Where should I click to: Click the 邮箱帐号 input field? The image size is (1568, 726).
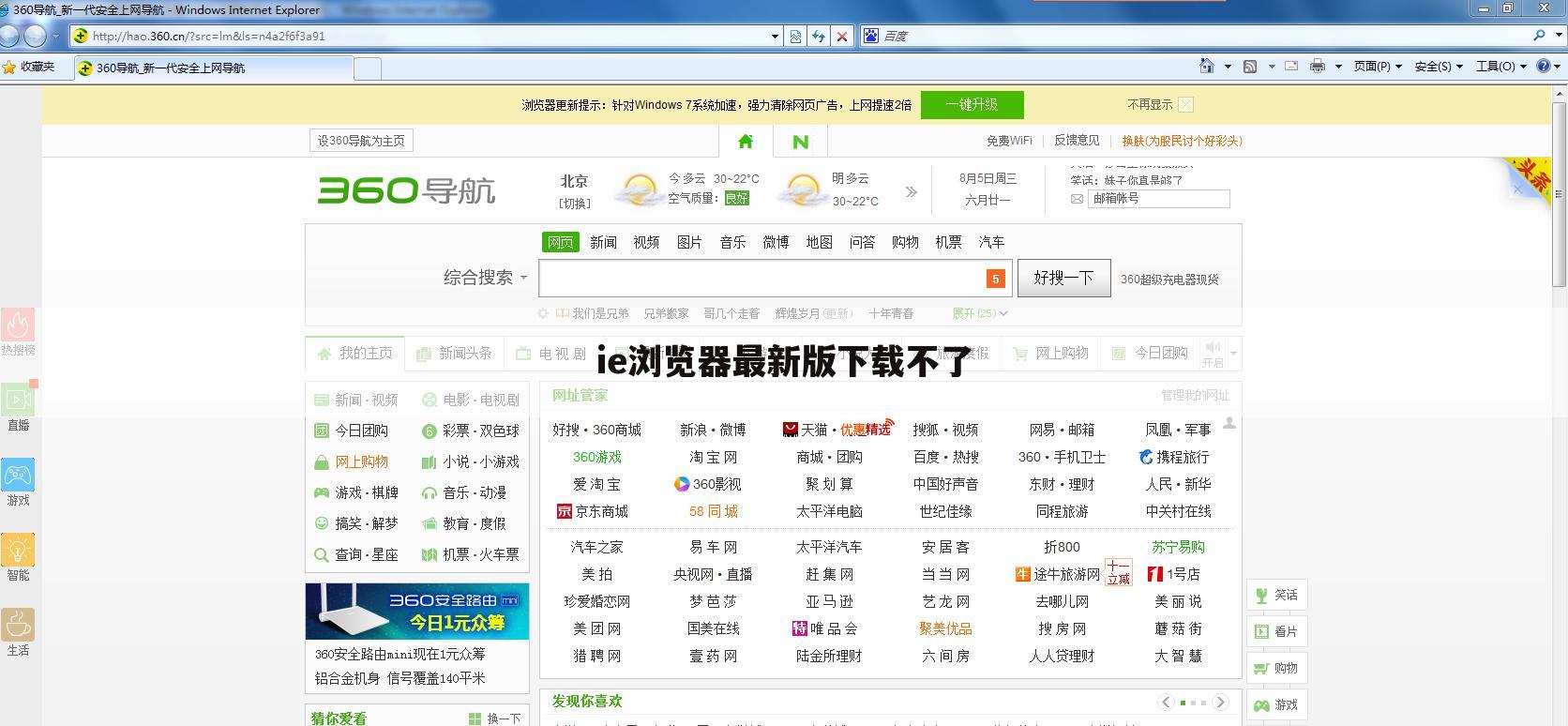coord(1158,199)
